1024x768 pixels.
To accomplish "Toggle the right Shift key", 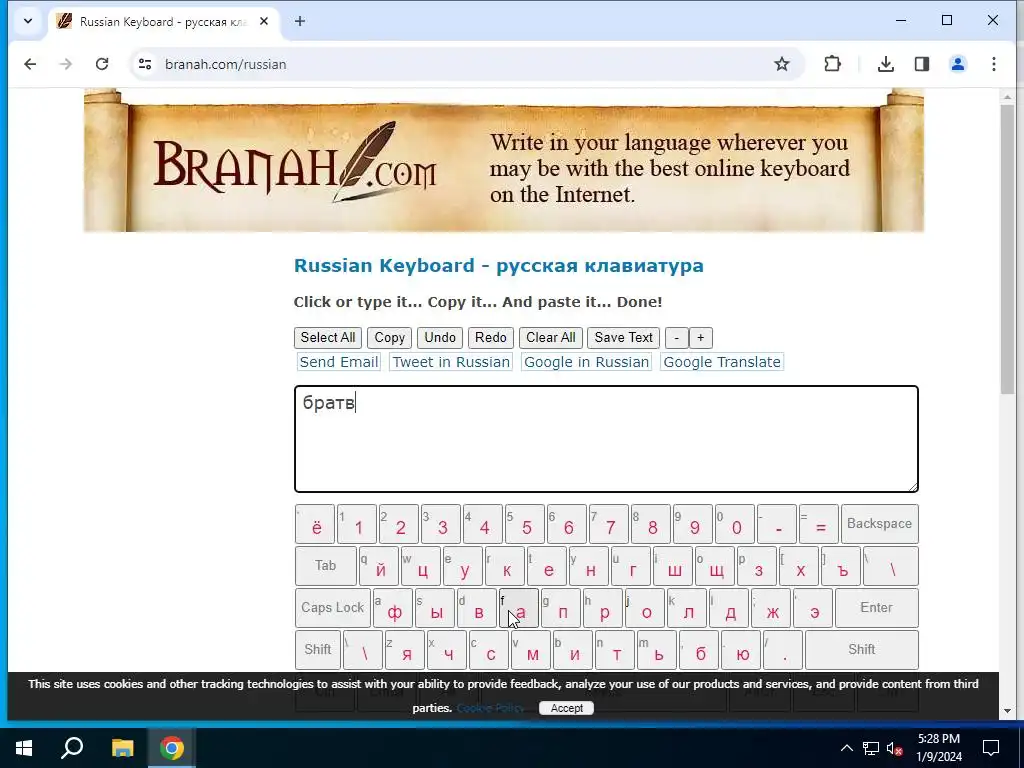I will 861,650.
